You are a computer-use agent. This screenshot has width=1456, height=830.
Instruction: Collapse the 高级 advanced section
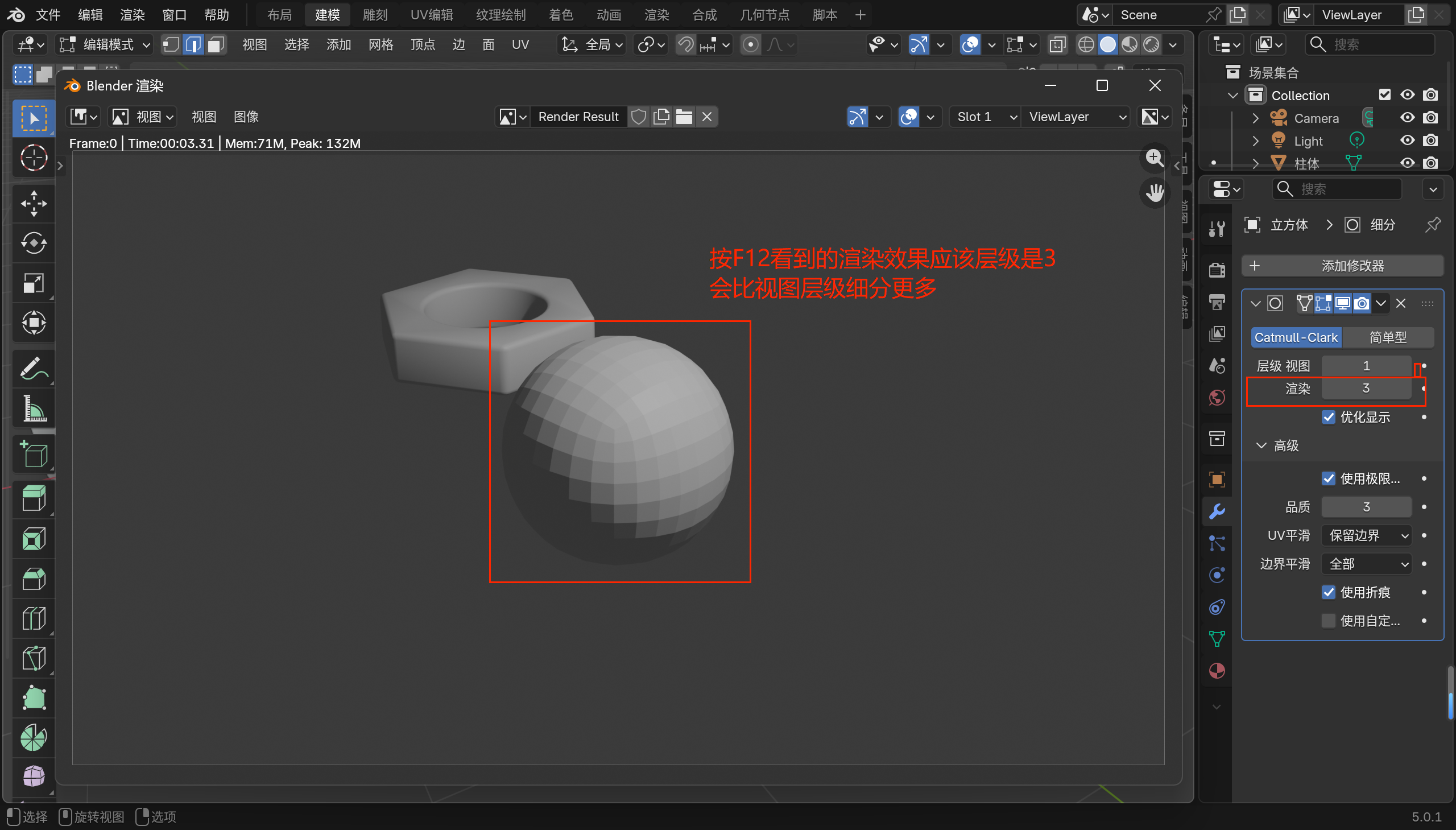click(x=1261, y=446)
